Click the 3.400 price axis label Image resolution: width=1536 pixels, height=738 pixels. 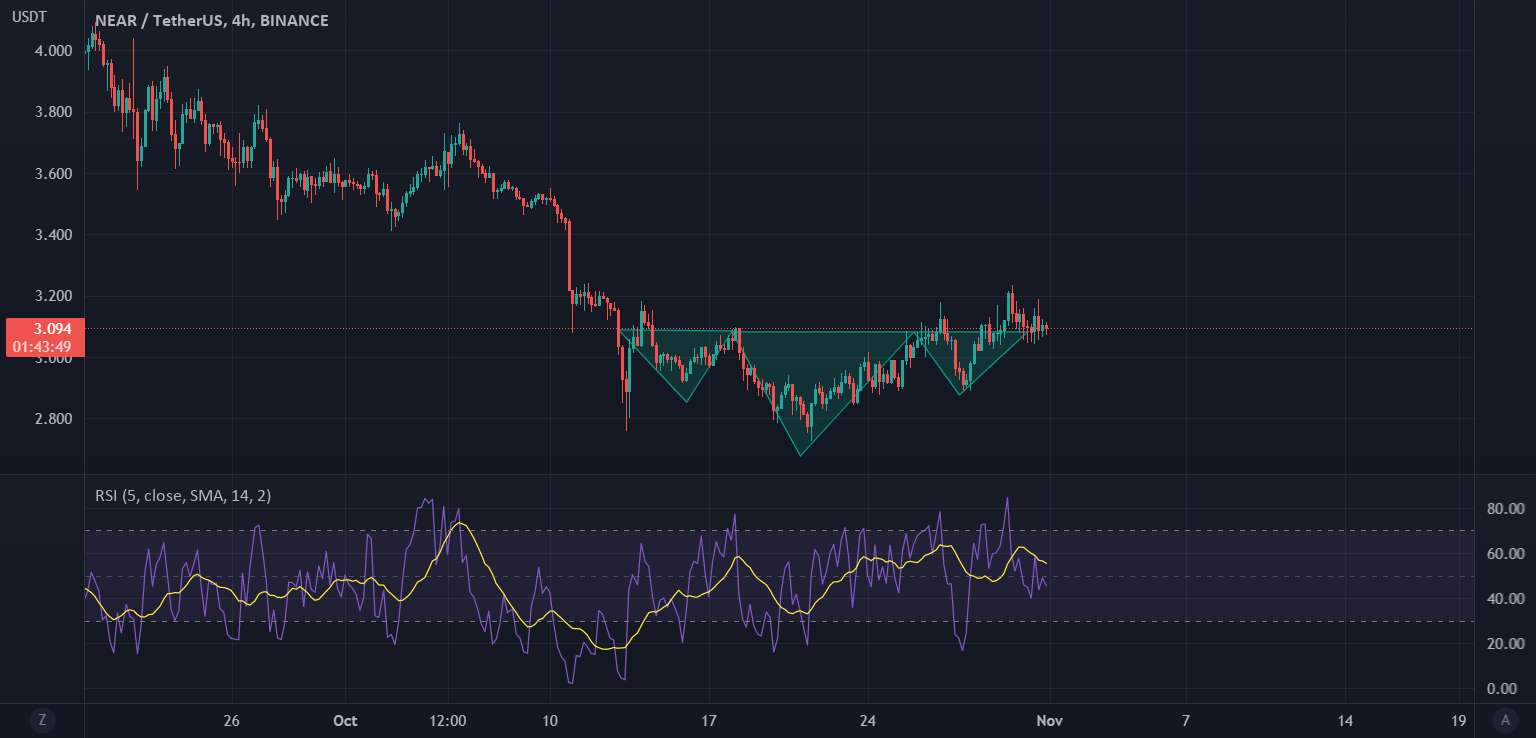54,235
